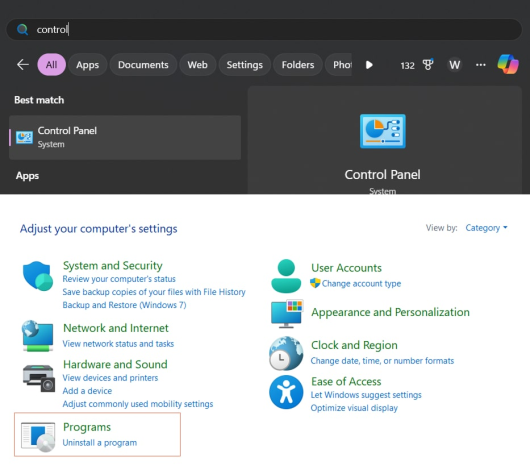Switch to the Folders filter tab
The image size is (530, 470).
click(298, 65)
